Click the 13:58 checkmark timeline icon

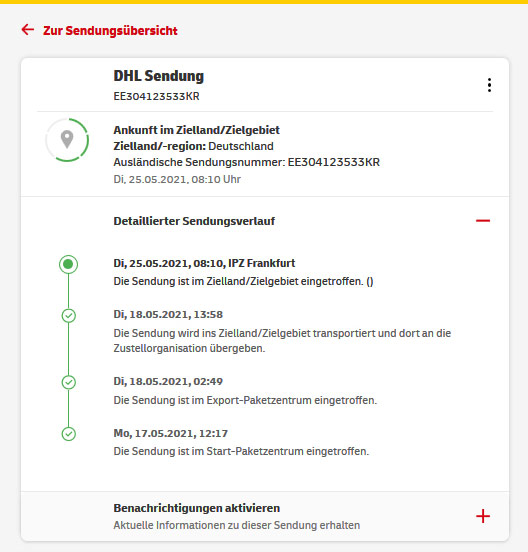[69, 316]
